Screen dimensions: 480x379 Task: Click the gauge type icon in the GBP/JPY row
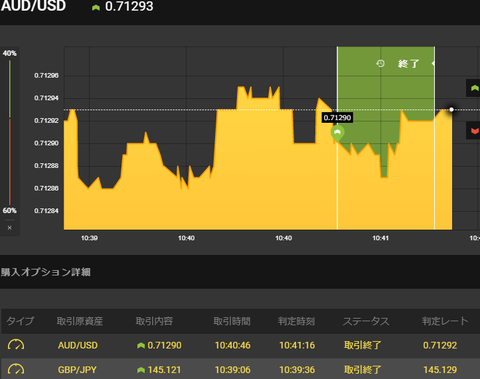(16, 369)
